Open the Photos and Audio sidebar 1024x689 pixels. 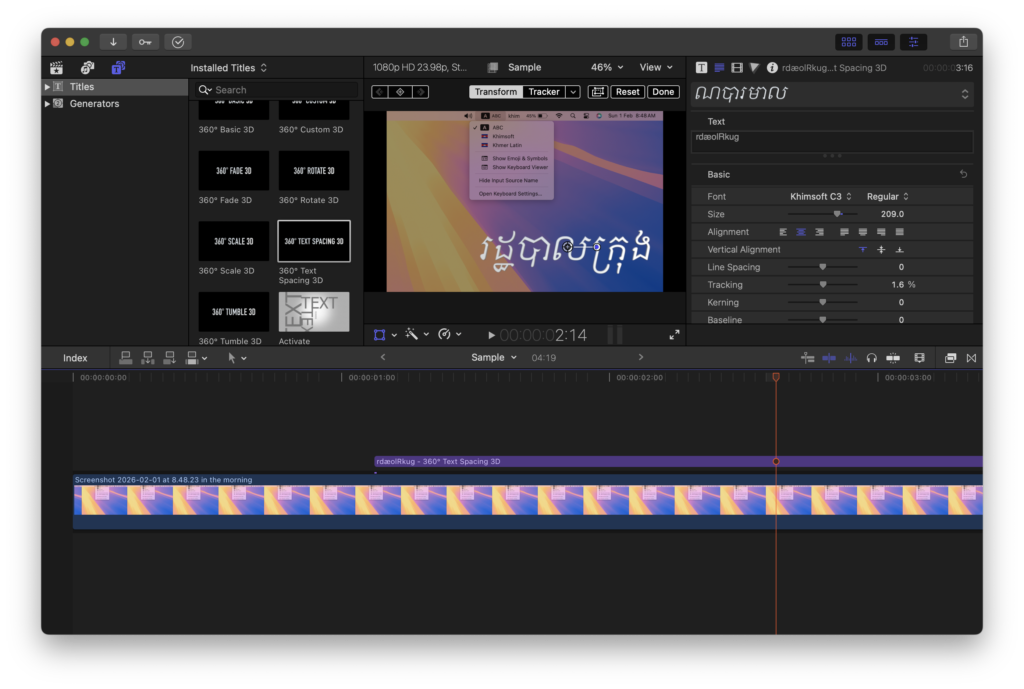[x=87, y=68]
